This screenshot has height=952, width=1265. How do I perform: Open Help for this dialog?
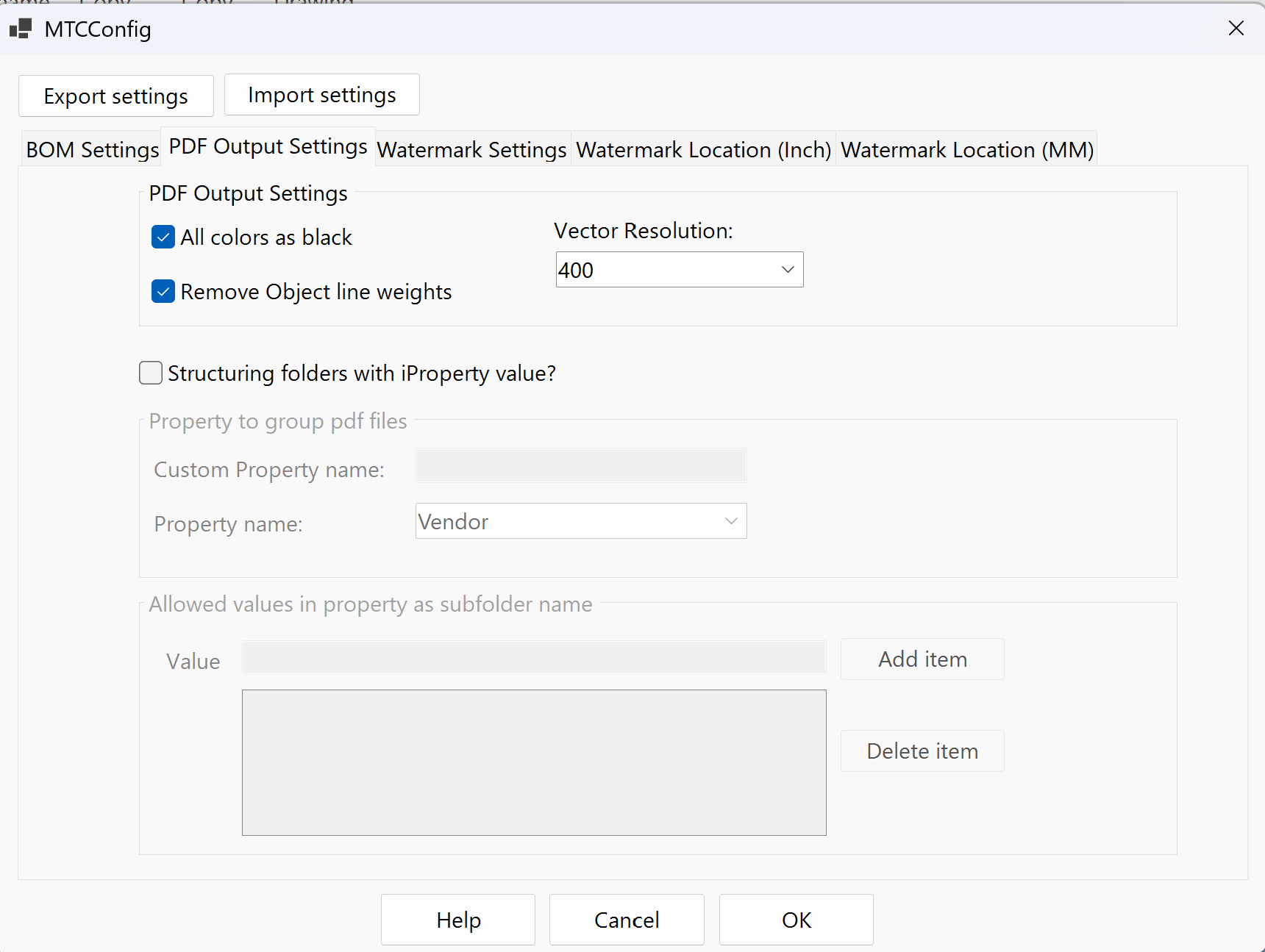click(x=458, y=920)
